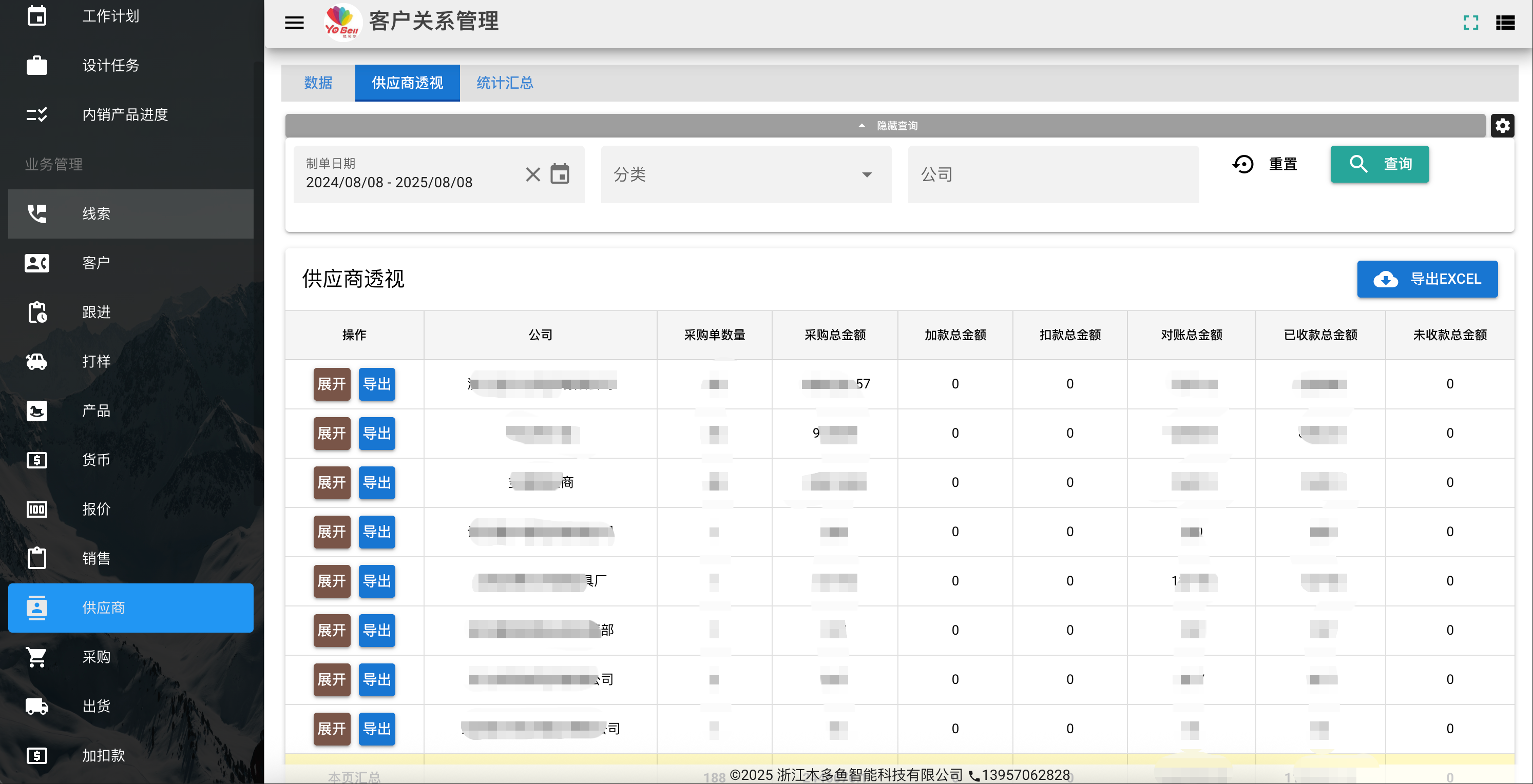The height and width of the screenshot is (784, 1533).
Task: Open the calendar date picker icon
Action: (x=560, y=174)
